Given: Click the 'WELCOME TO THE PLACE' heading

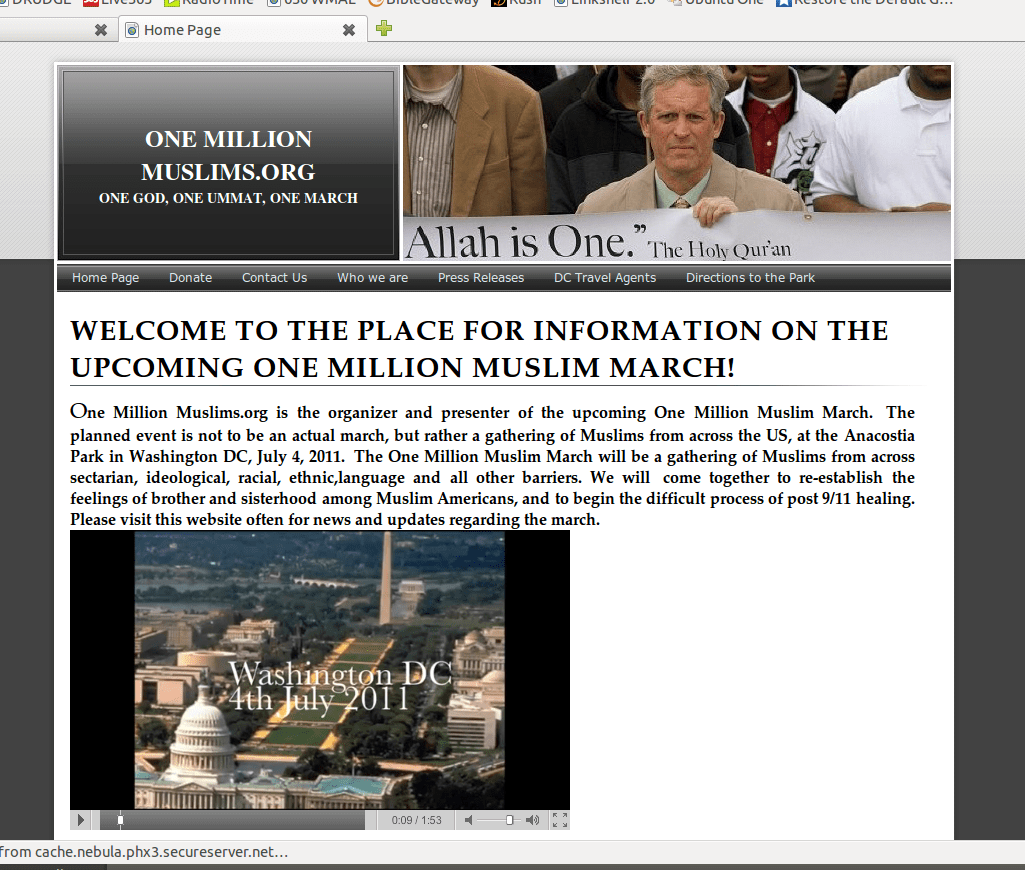Looking at the screenshot, I should 479,349.
